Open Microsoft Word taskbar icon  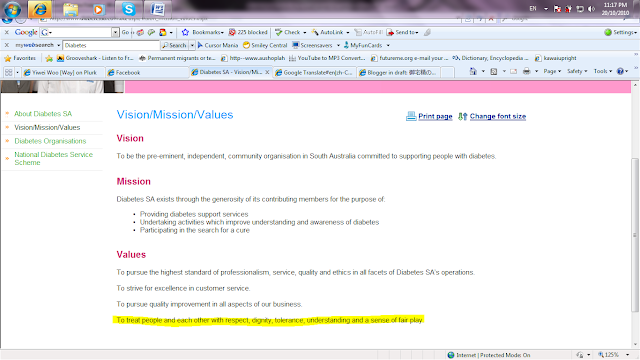(x=158, y=9)
